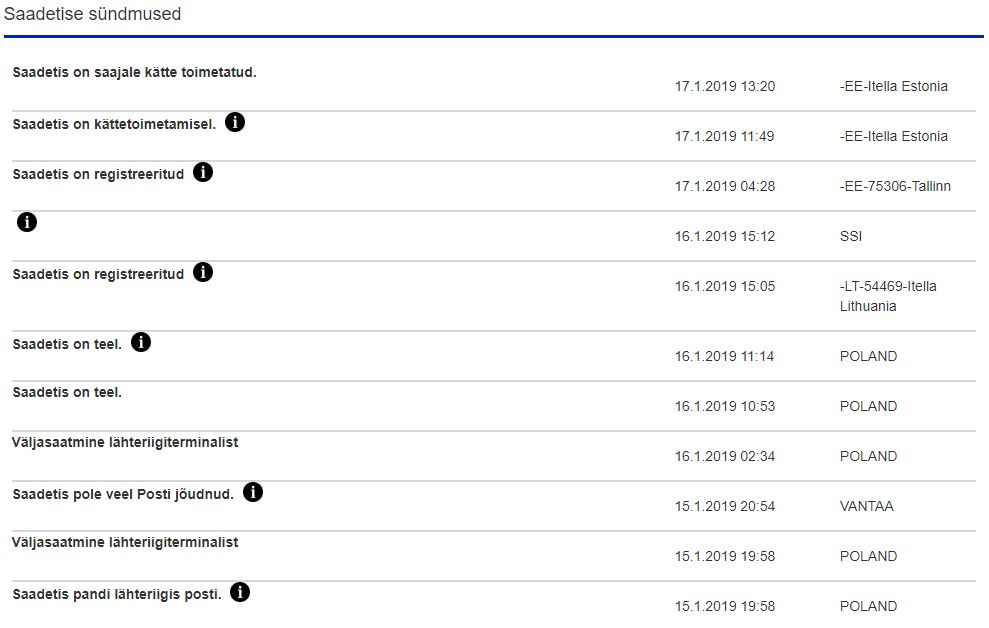Click the "-EE-75306-Tallinn" location
Image resolution: width=989 pixels, height=628 pixels.
(895, 187)
